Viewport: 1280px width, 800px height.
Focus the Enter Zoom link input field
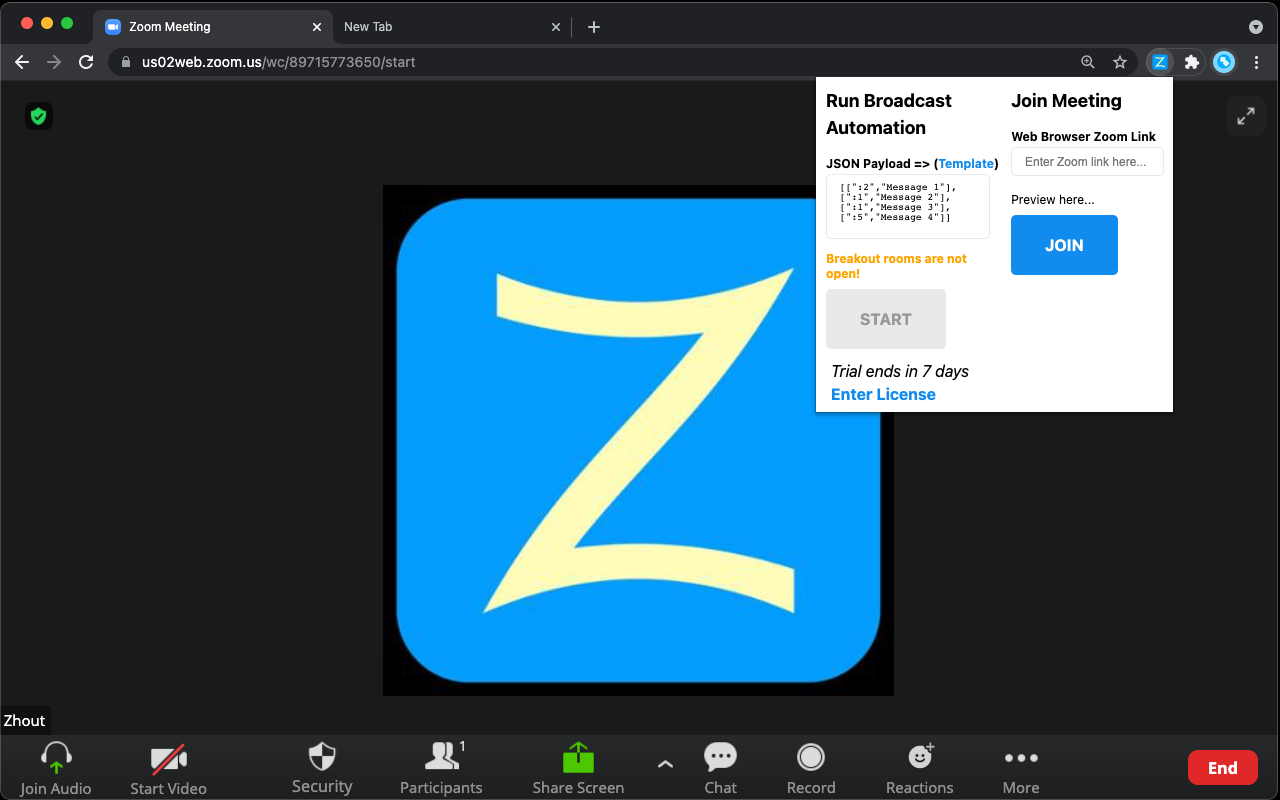[1087, 162]
